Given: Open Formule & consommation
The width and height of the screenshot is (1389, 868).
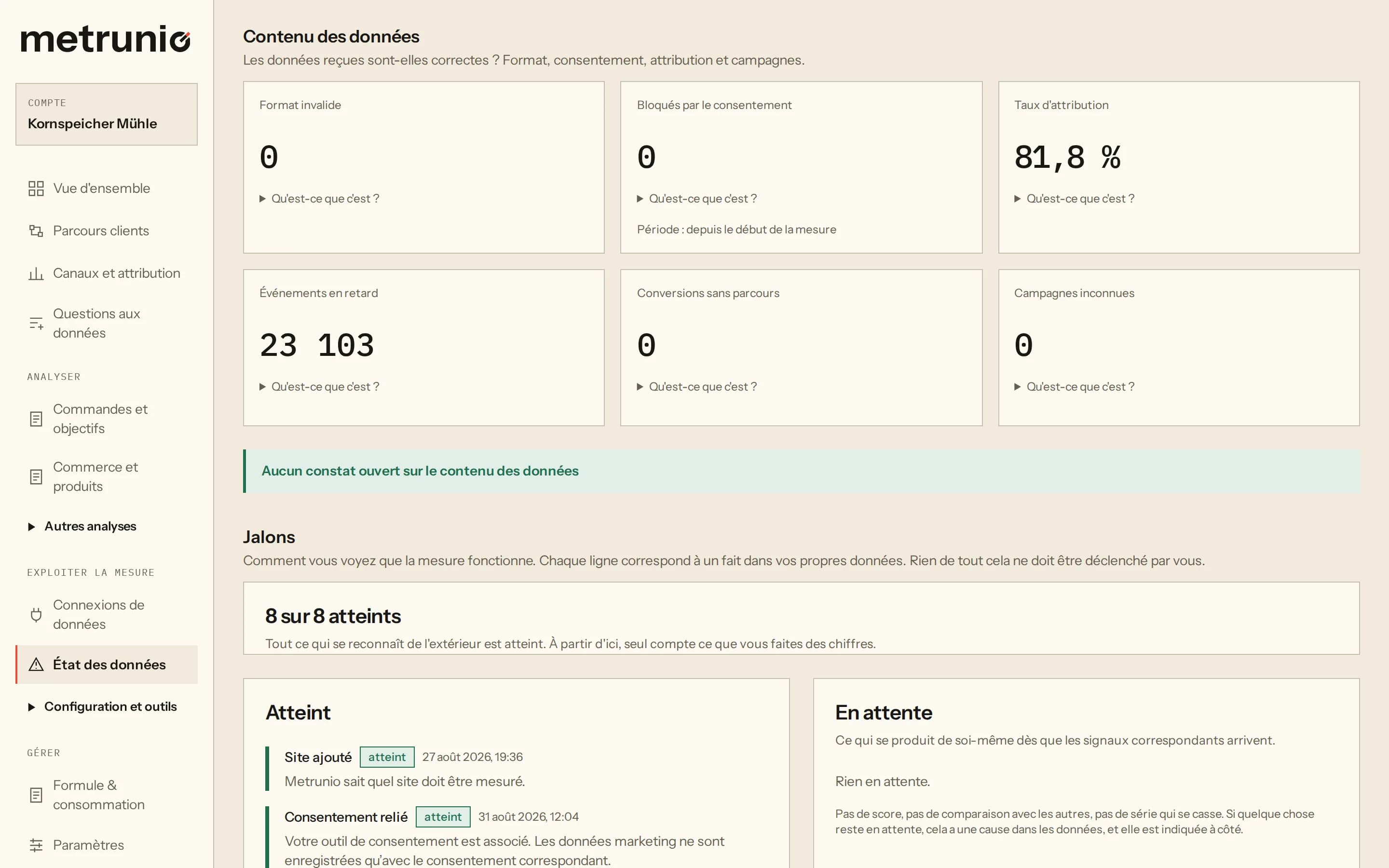Looking at the screenshot, I should (107, 795).
